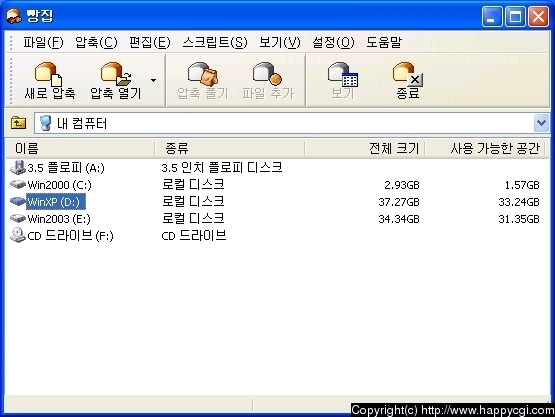Open the 내 컴퓨터 address dropdown

pos(541,123)
